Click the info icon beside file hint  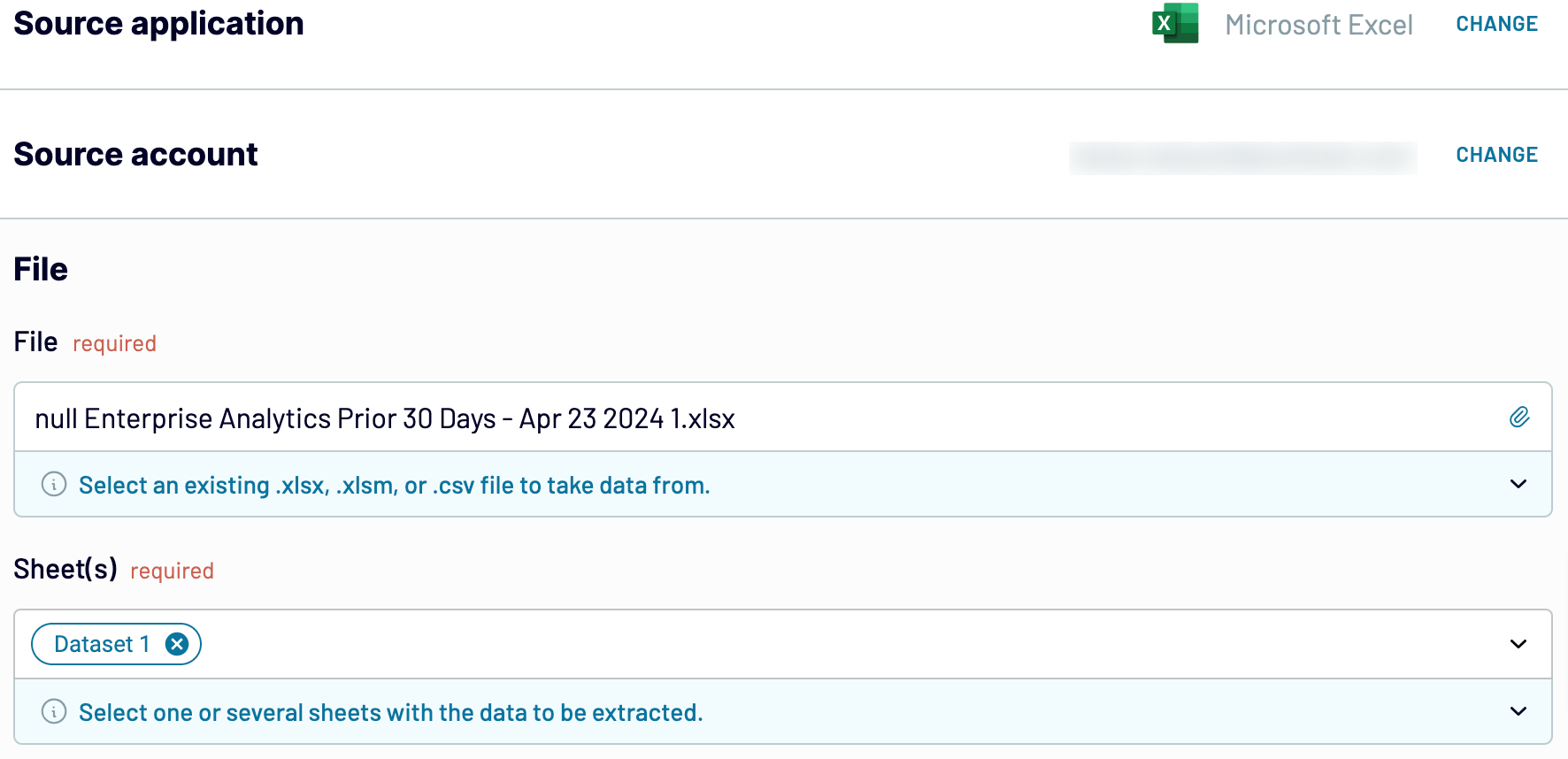(54, 485)
